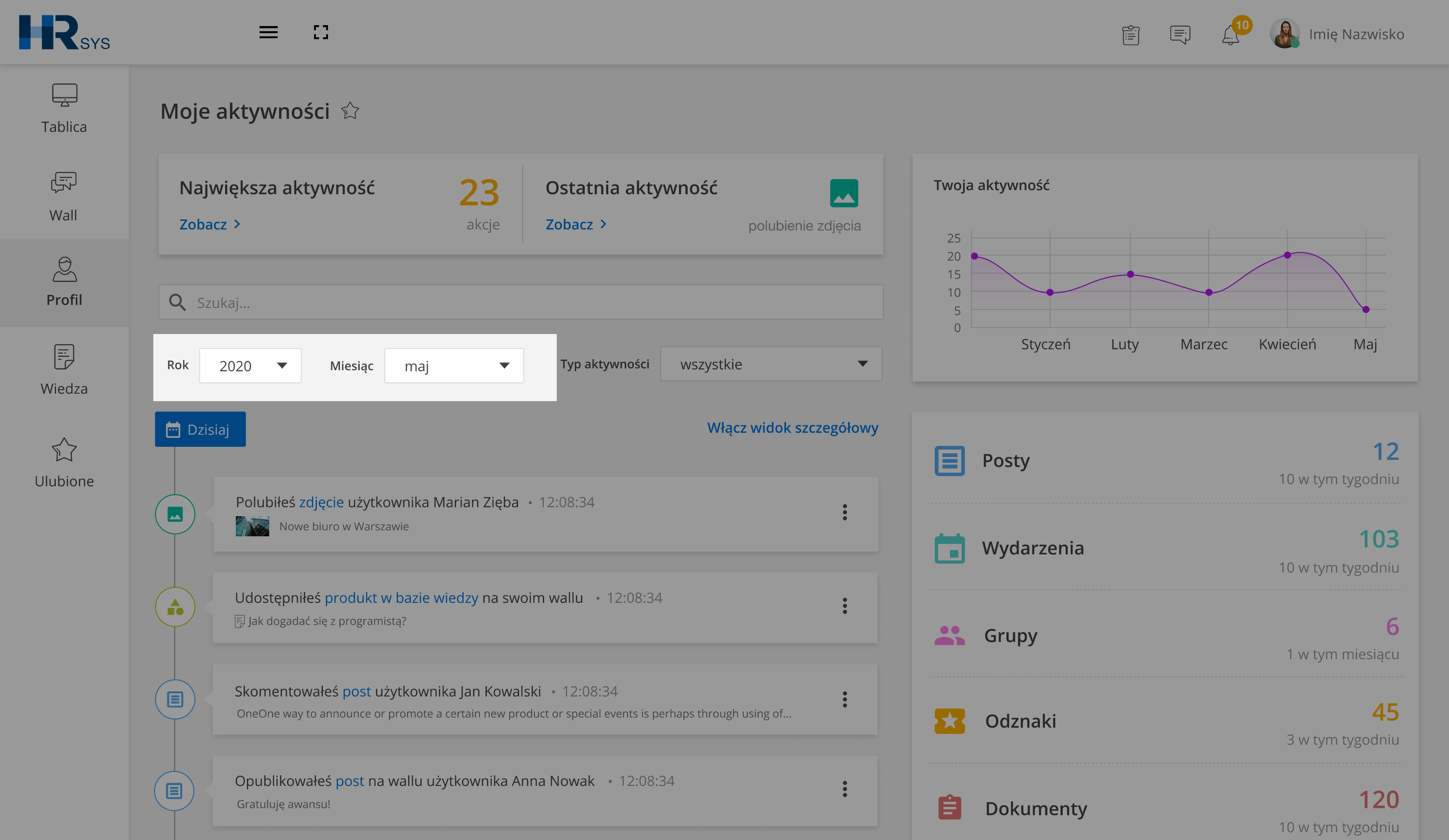The height and width of the screenshot is (840, 1449).
Task: Open the Typ aktywności wszystkie dropdown
Action: (771, 363)
